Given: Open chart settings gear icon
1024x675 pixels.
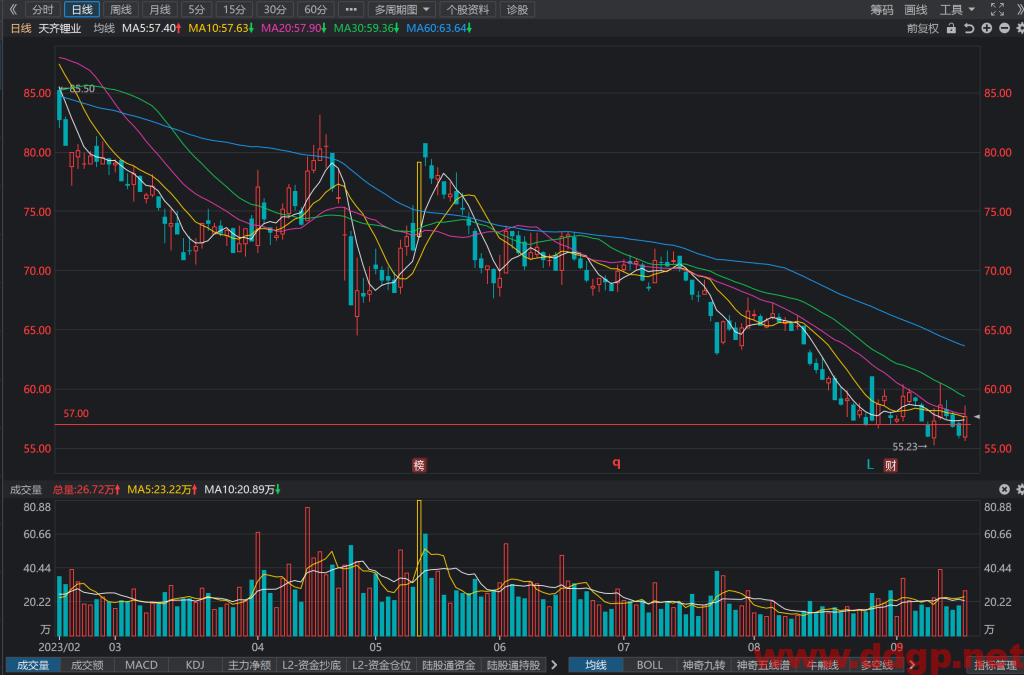Looking at the screenshot, I should tap(1020, 28).
